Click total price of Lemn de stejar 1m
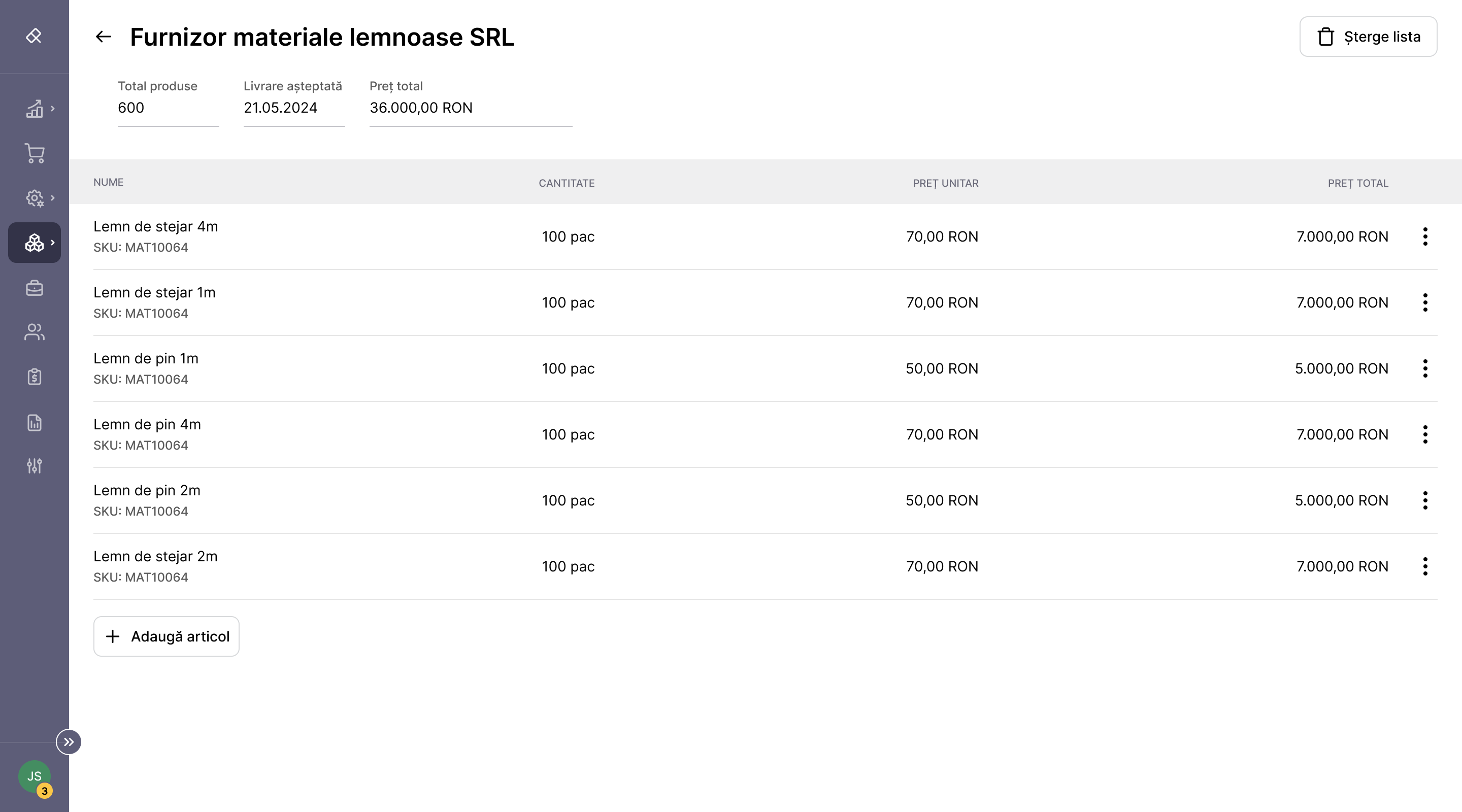This screenshot has height=812, width=1462. [x=1342, y=302]
